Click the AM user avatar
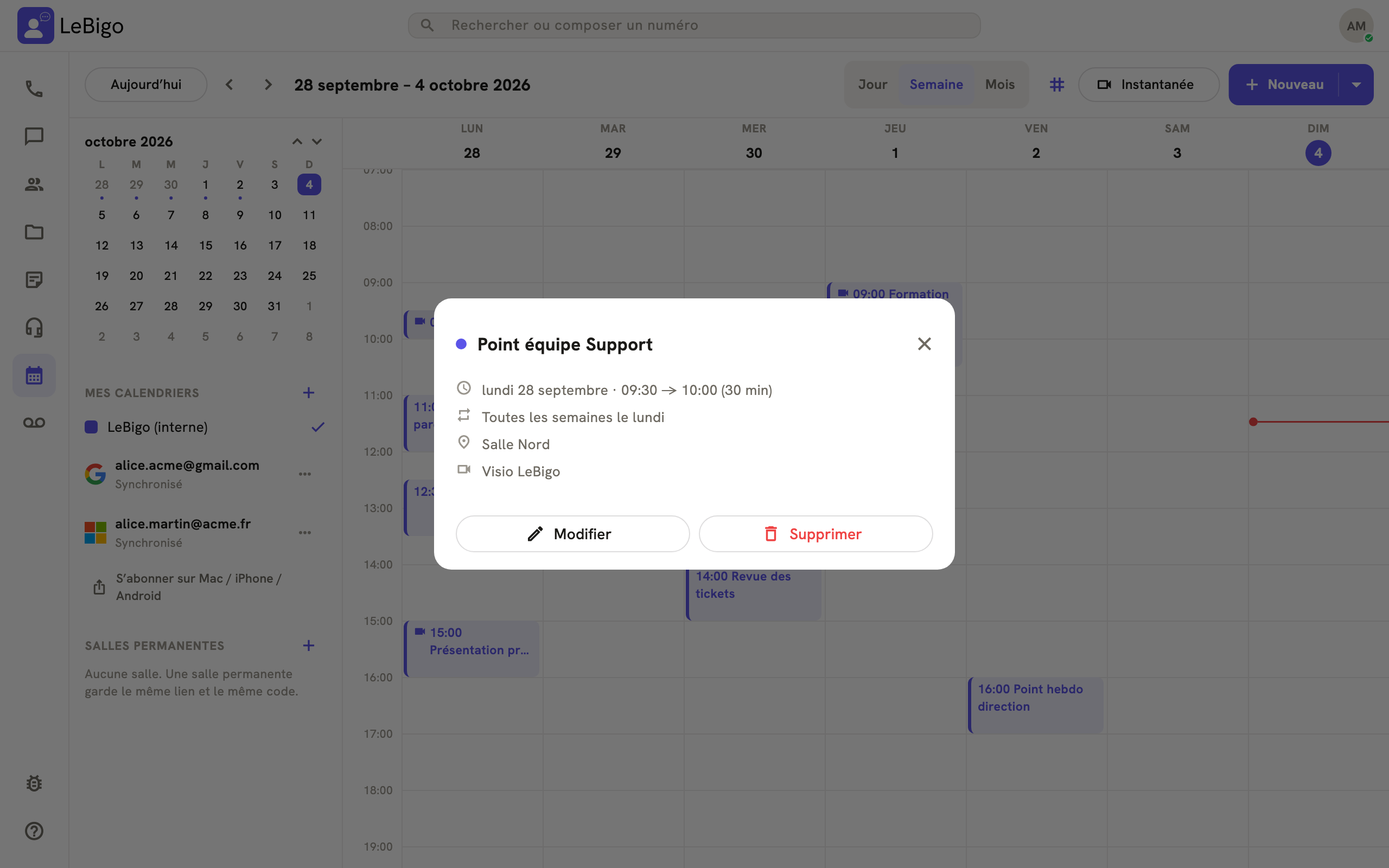The image size is (1389, 868). click(1356, 25)
